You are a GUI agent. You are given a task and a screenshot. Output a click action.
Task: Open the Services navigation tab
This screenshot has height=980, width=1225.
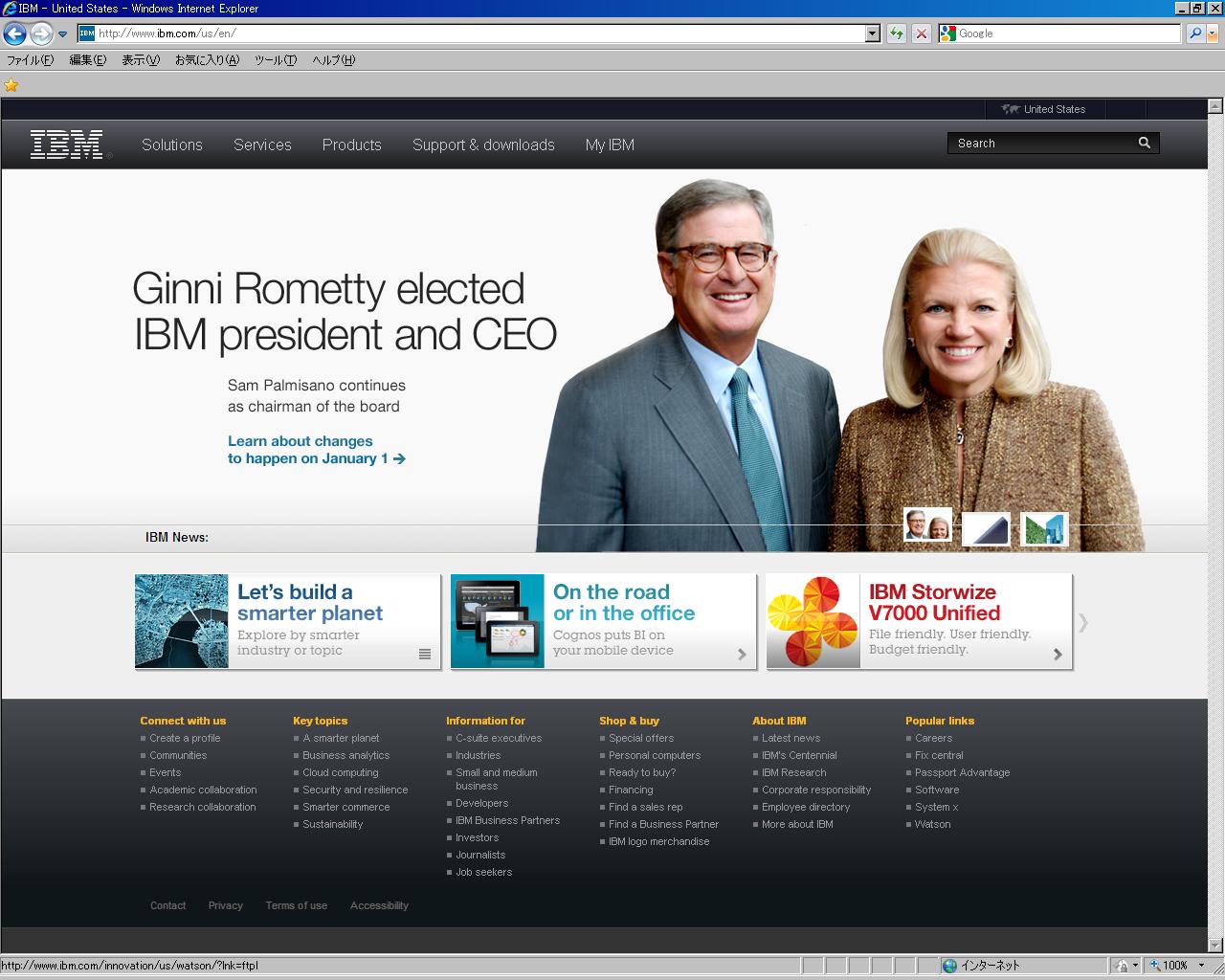(262, 145)
